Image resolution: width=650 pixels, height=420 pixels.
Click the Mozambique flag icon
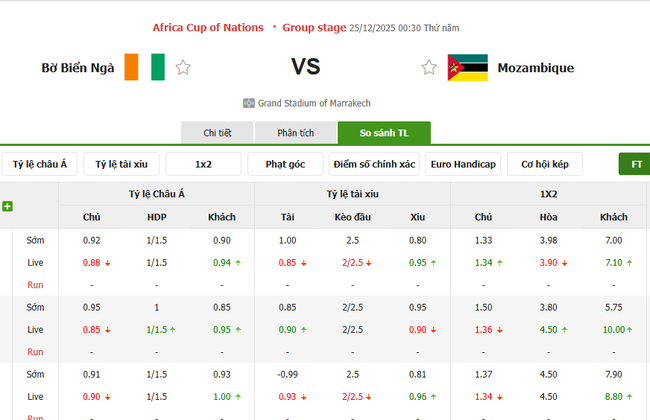(x=467, y=68)
